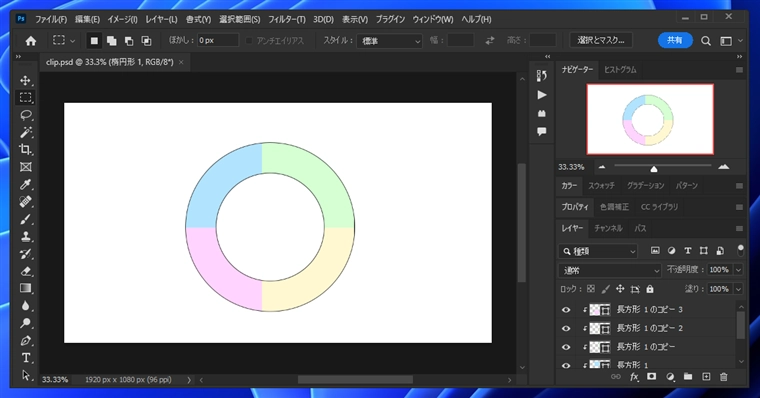The width and height of the screenshot is (760, 398).
Task: Toggle filter for pixel layers
Action: (x=655, y=251)
